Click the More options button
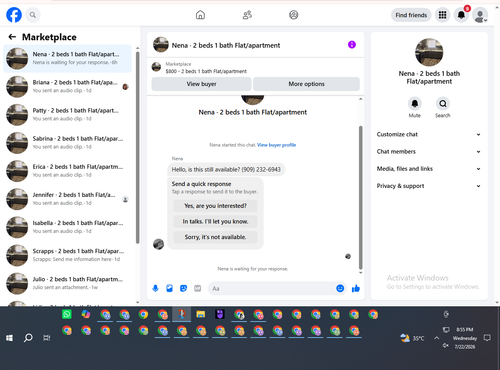This screenshot has height=370, width=500. 306,84
